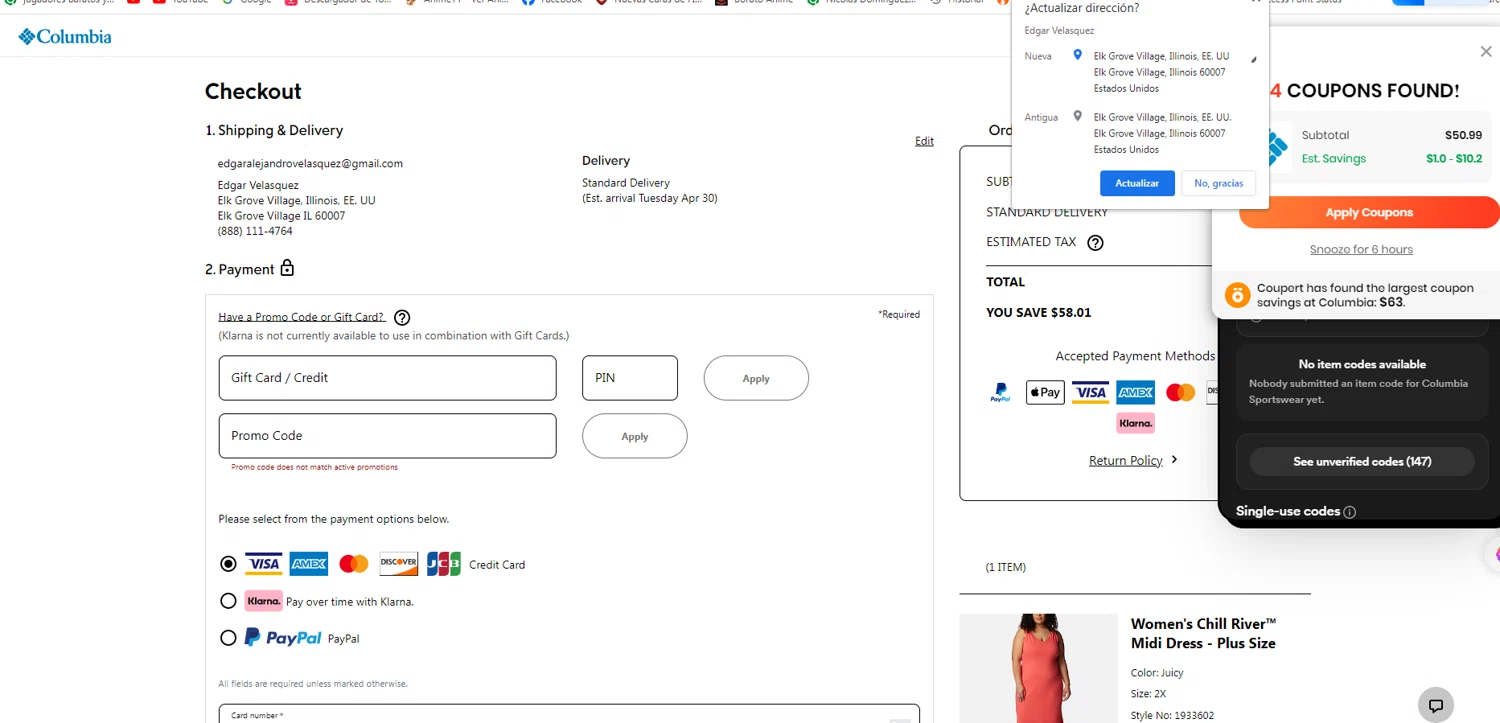This screenshot has height=723, width=1500.
Task: Focus the Promo Code input field
Action: click(x=387, y=436)
